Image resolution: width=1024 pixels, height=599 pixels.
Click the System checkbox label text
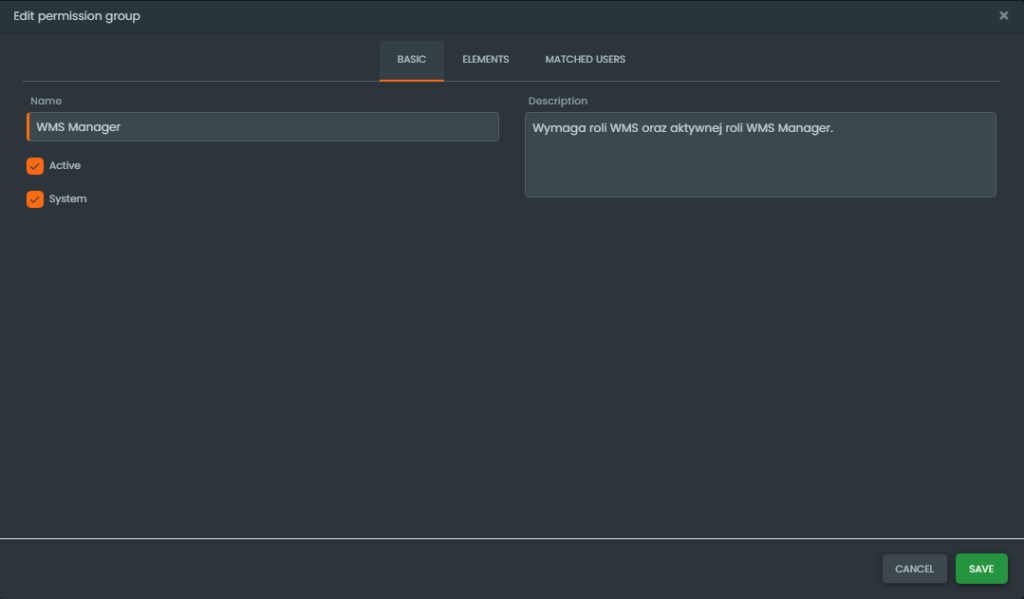click(x=68, y=199)
